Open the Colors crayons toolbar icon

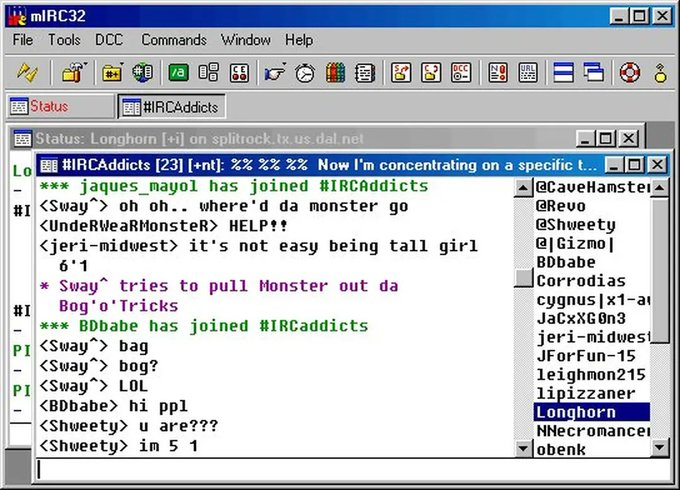coord(335,72)
